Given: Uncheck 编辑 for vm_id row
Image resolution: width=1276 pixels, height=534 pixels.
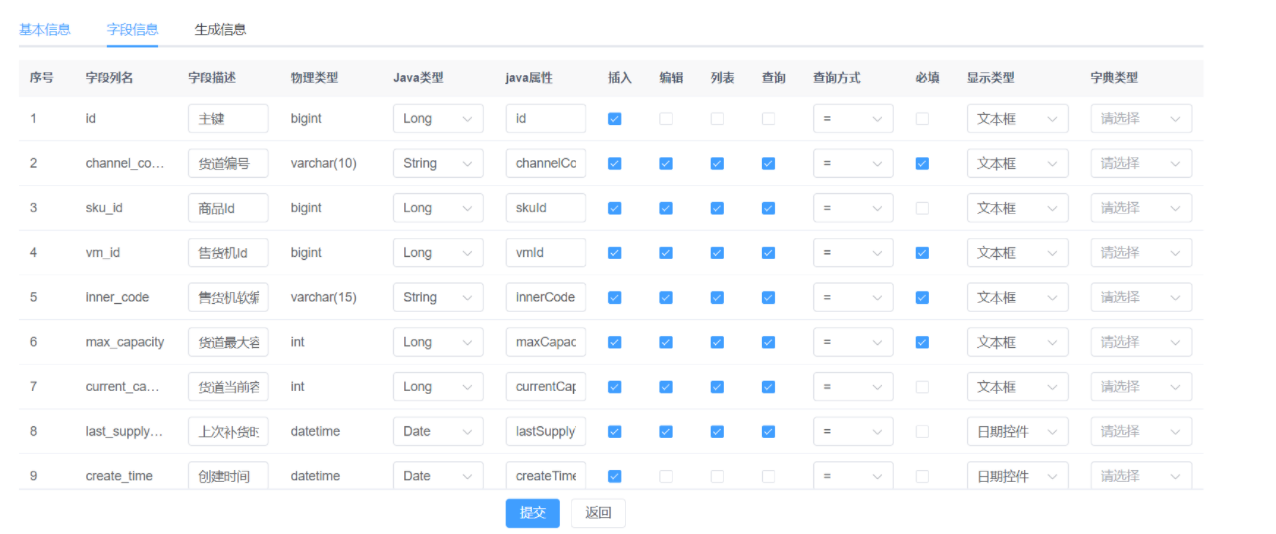Looking at the screenshot, I should pyautogui.click(x=666, y=253).
